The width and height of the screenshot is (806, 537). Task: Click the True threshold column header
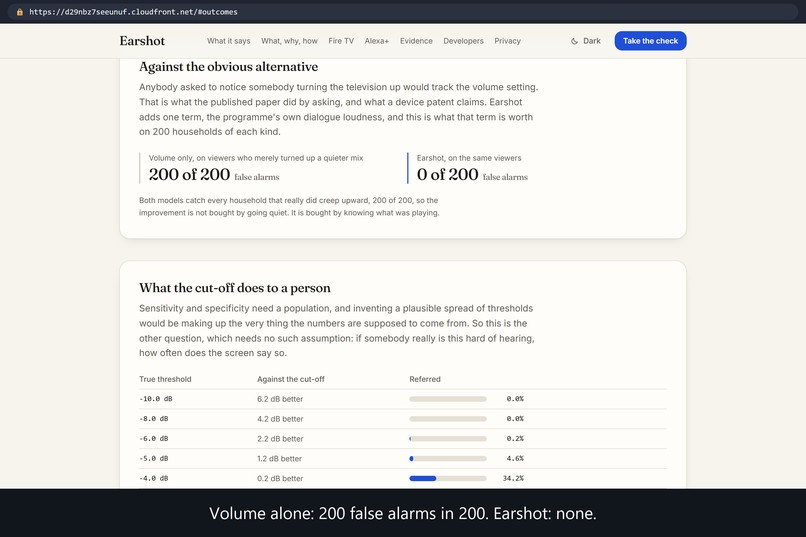(165, 379)
